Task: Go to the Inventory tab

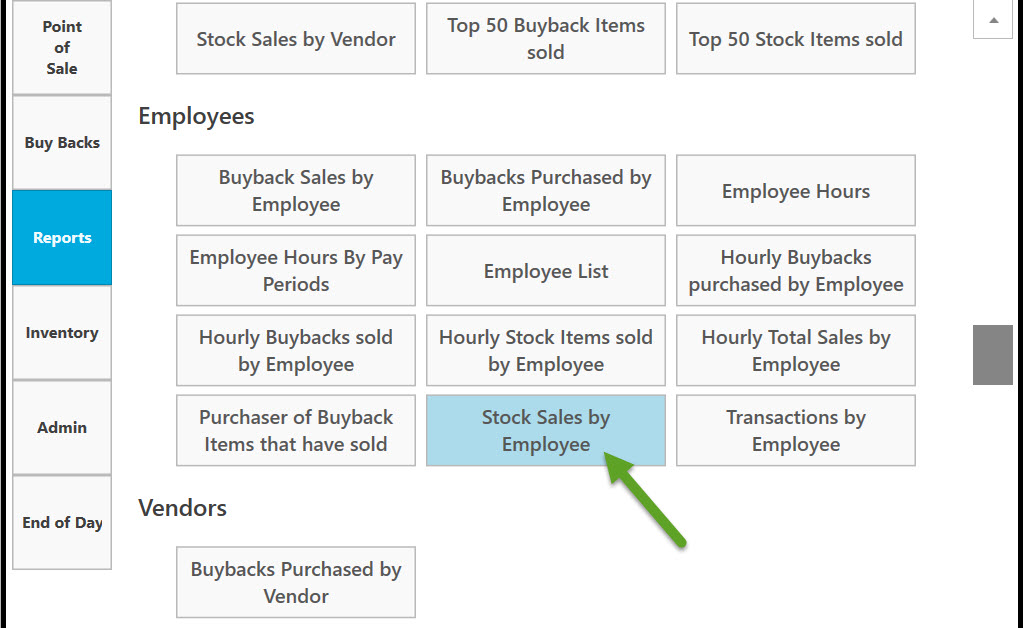Action: [x=62, y=333]
